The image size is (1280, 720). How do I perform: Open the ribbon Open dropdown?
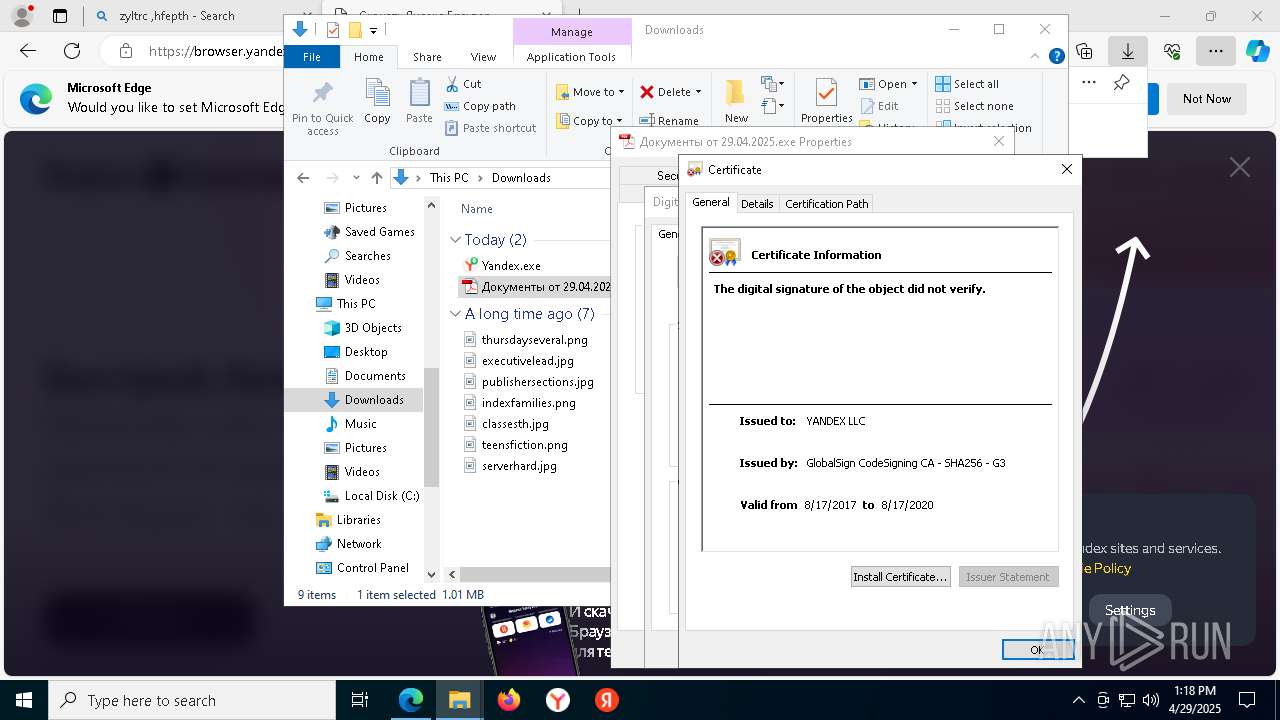[x=890, y=84]
